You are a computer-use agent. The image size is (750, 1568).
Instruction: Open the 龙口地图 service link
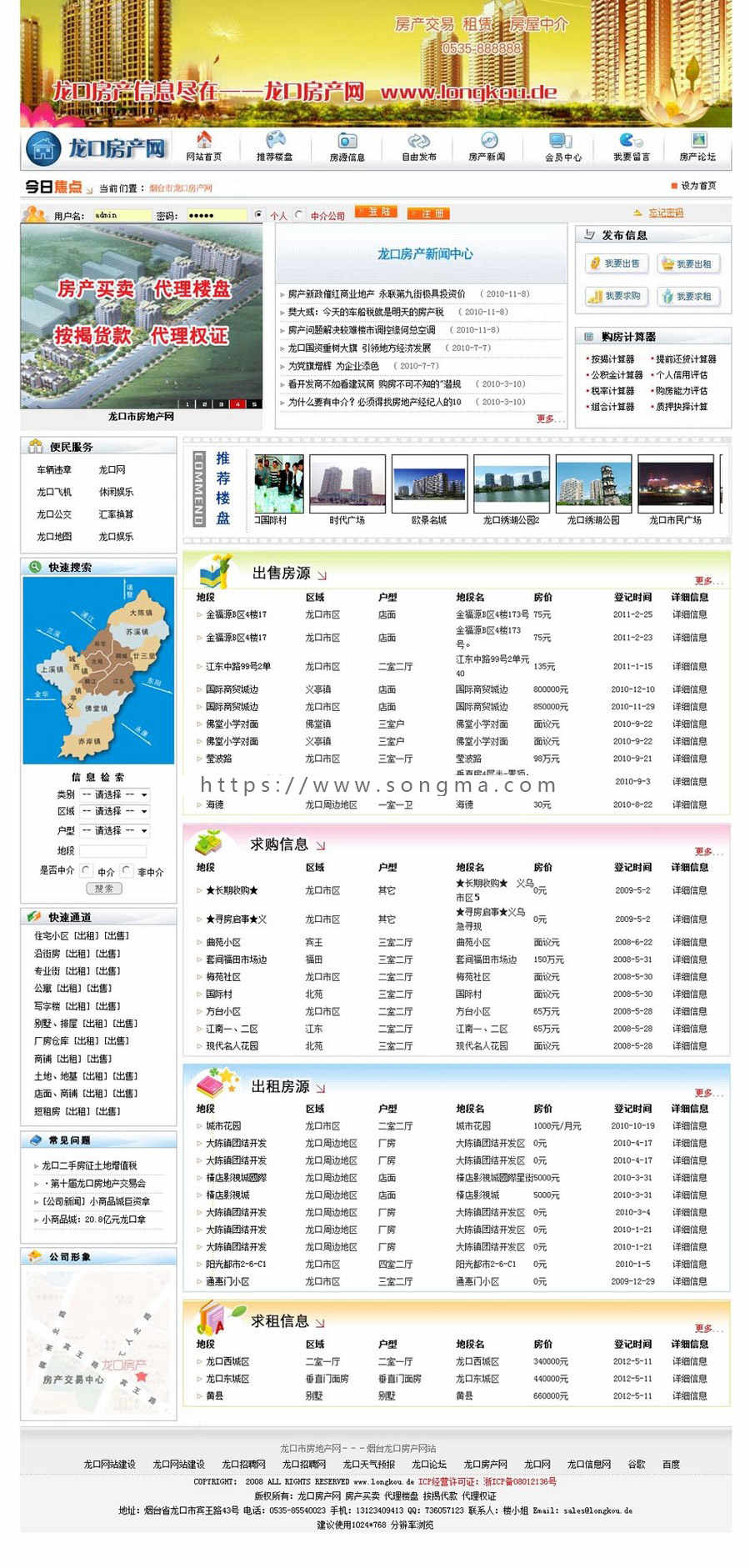[x=54, y=536]
